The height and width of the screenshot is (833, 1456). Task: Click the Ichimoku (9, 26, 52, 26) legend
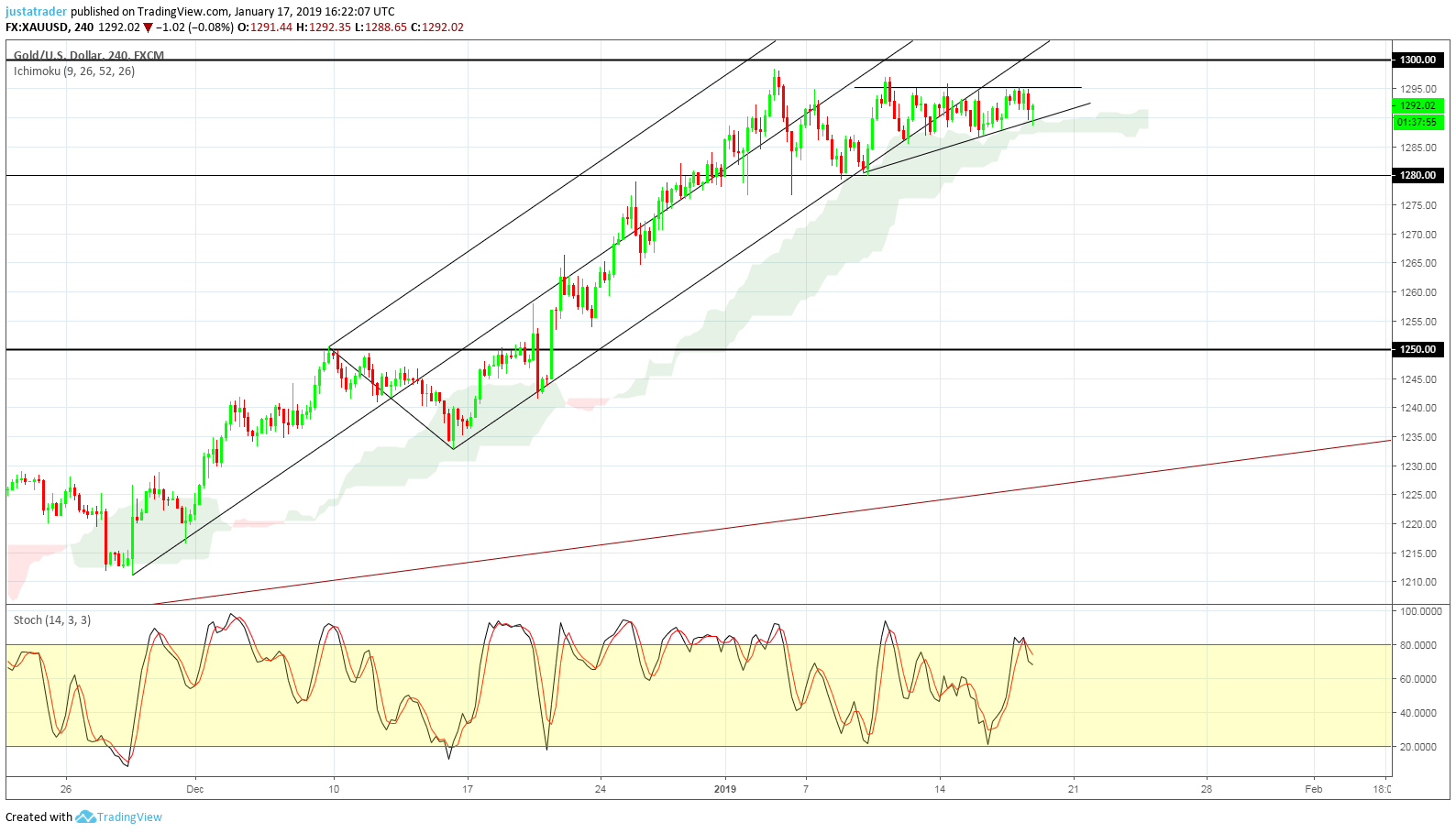pyautogui.click(x=74, y=71)
